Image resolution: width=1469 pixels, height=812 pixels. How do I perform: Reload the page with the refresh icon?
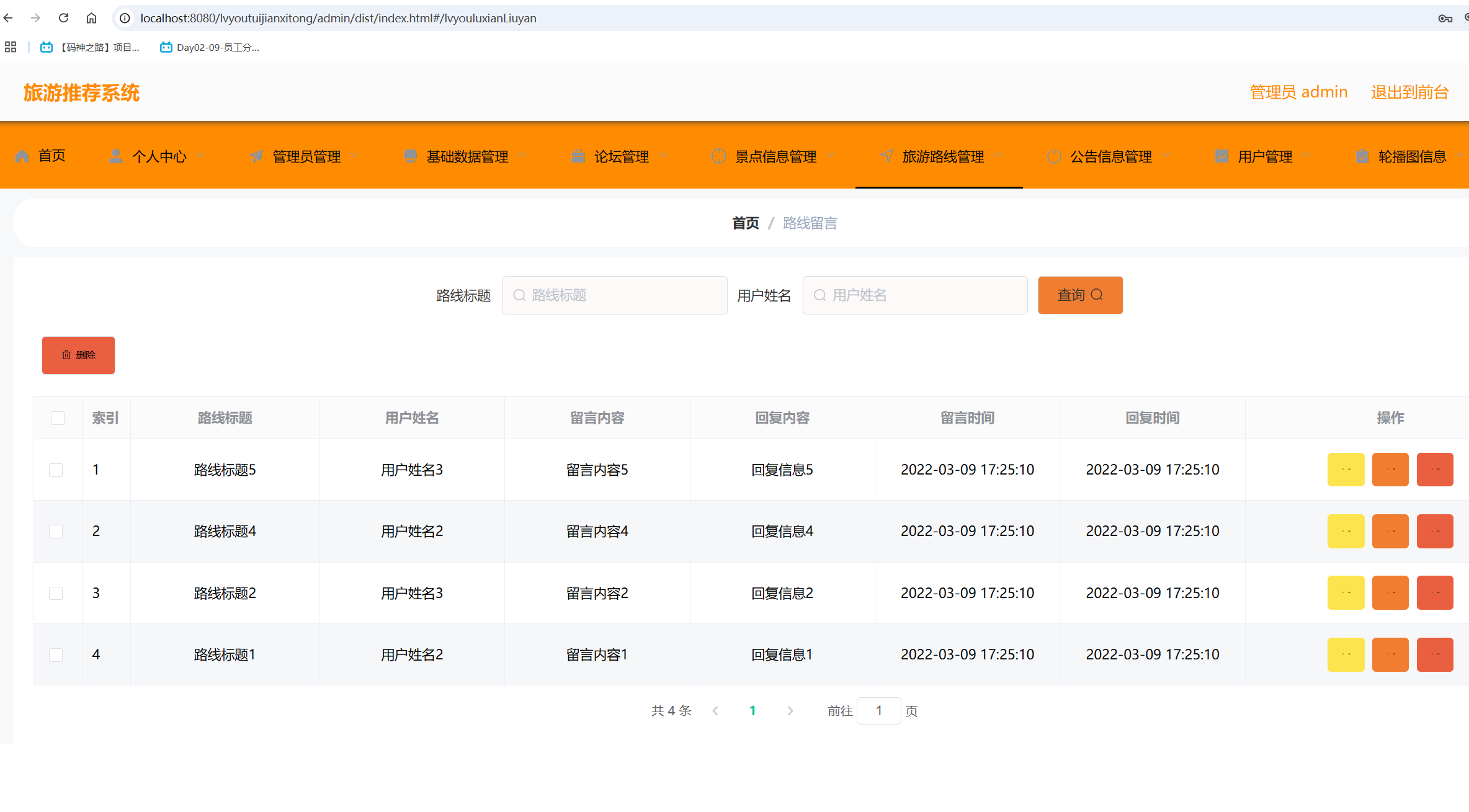coord(63,18)
